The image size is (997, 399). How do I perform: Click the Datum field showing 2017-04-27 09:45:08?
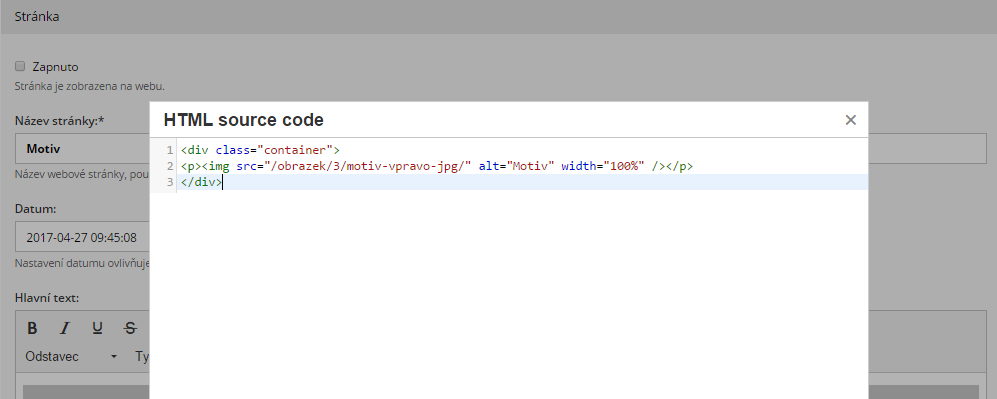pos(82,238)
